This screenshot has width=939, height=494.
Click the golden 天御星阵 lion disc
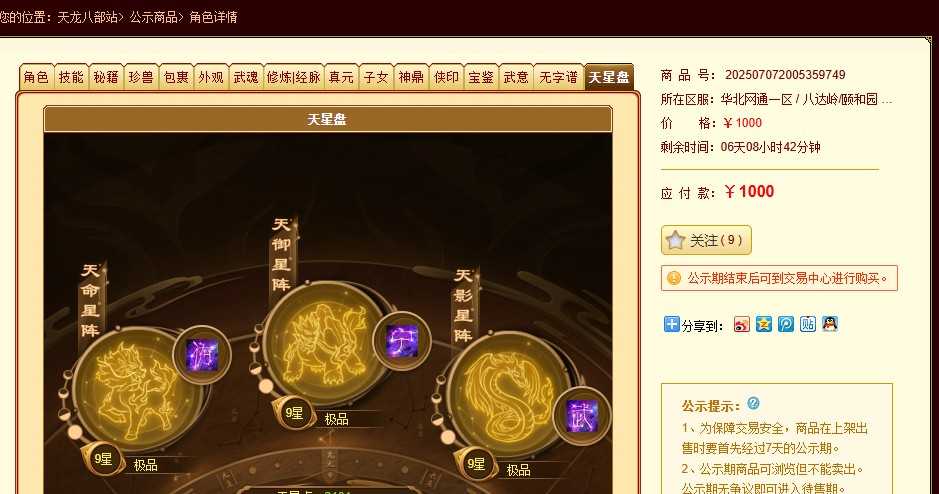click(325, 343)
